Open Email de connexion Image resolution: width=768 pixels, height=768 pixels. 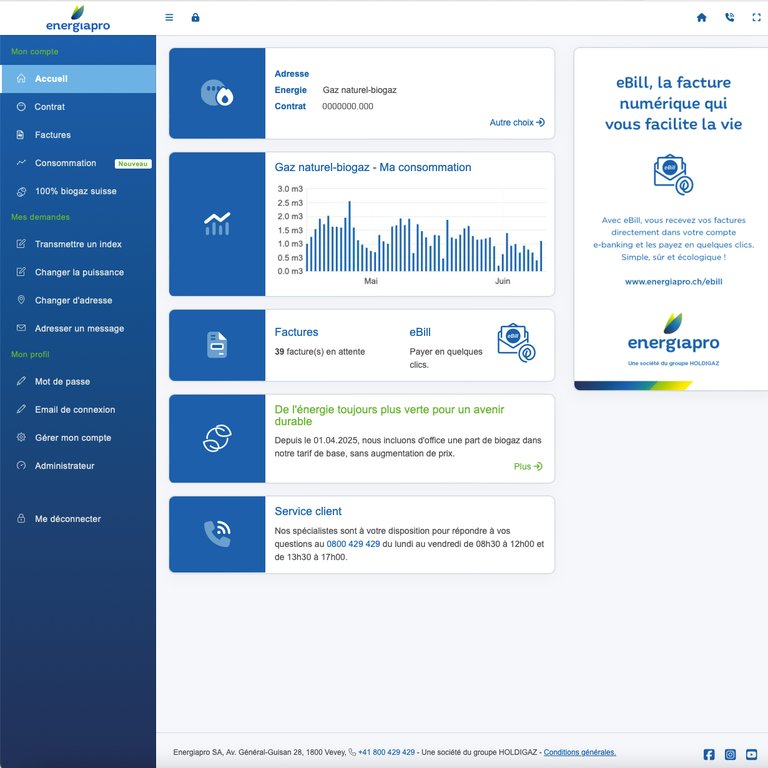pyautogui.click(x=78, y=409)
